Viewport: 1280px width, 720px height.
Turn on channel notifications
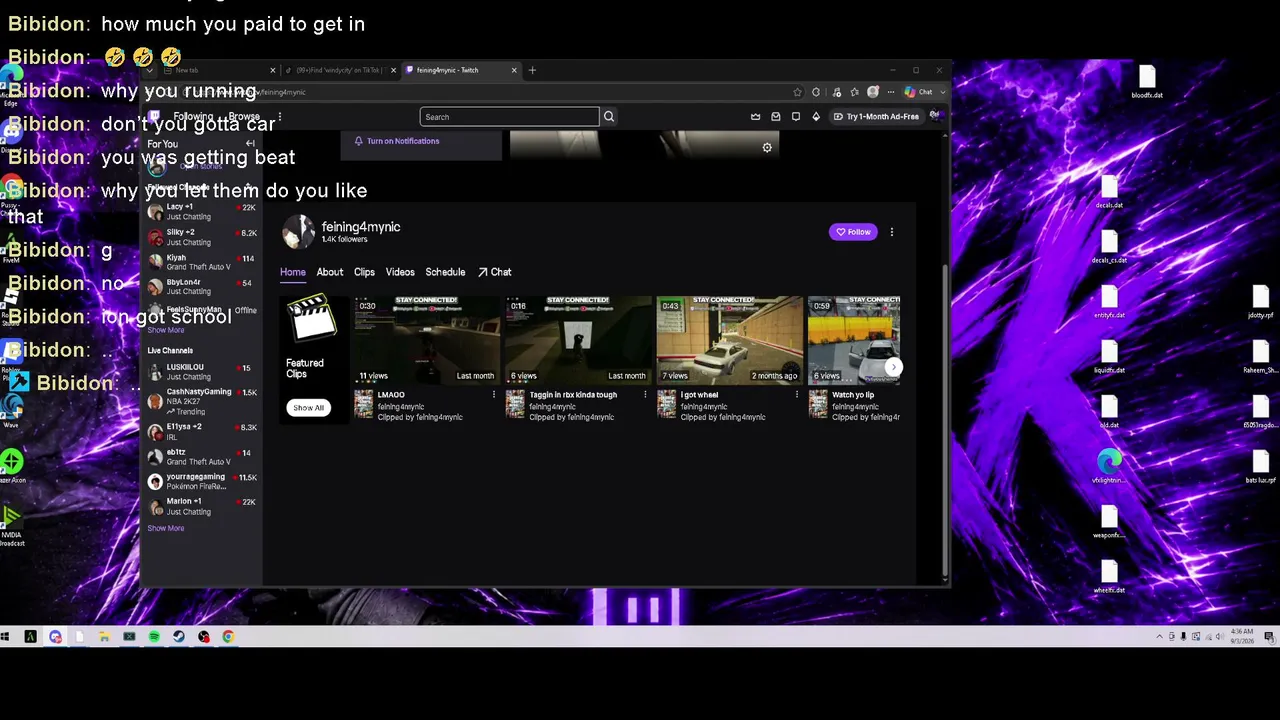pos(397,141)
